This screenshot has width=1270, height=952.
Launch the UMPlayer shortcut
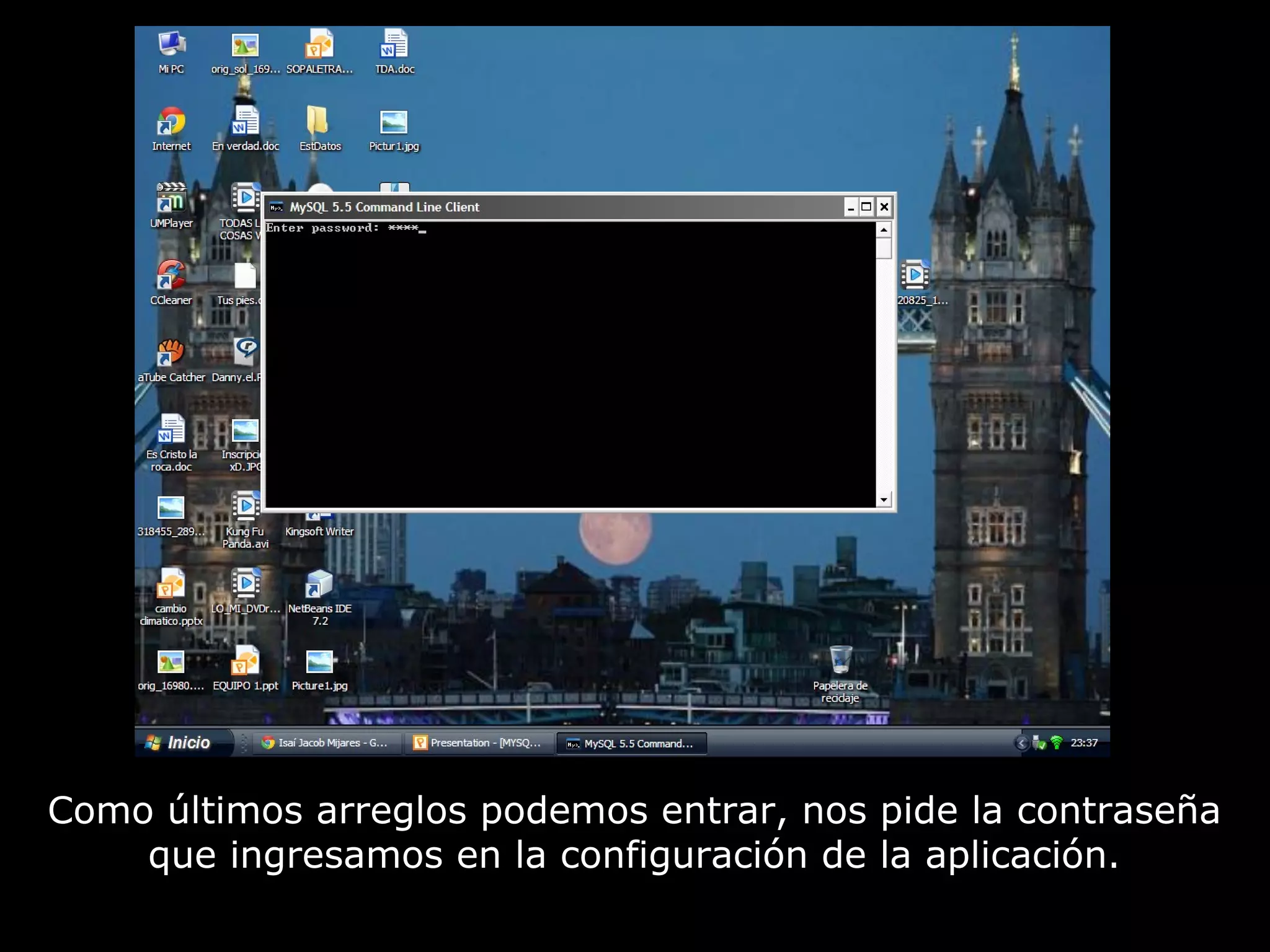point(171,206)
